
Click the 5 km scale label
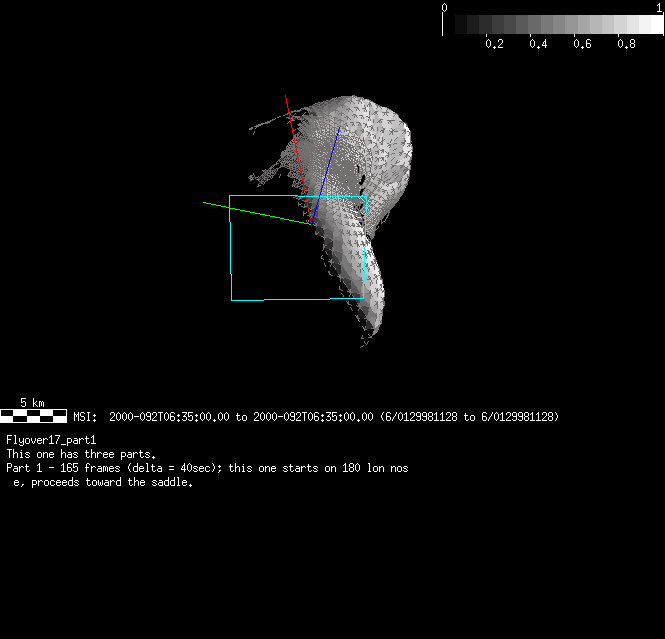point(32,403)
